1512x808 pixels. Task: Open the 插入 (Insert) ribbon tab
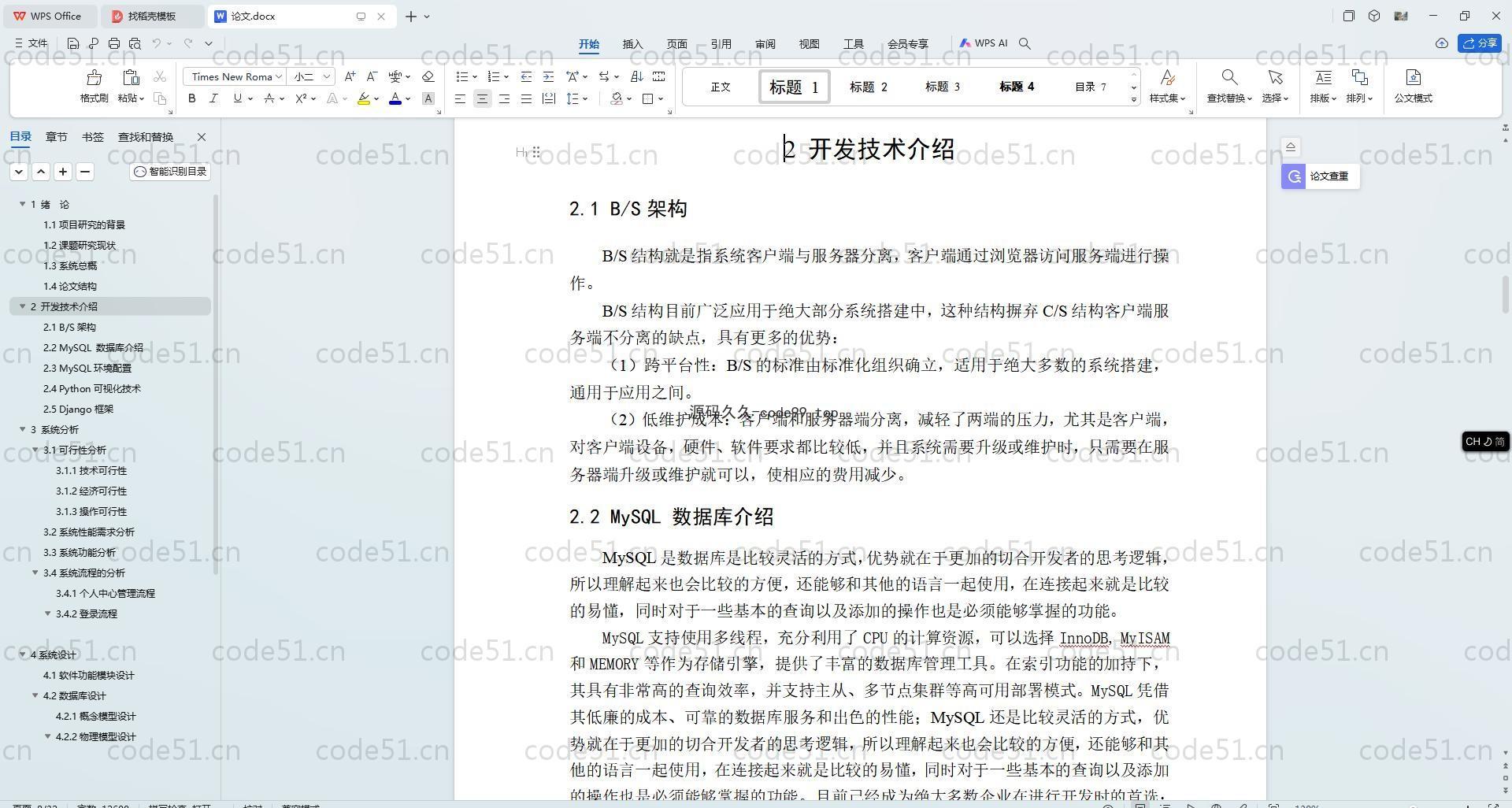pos(632,44)
